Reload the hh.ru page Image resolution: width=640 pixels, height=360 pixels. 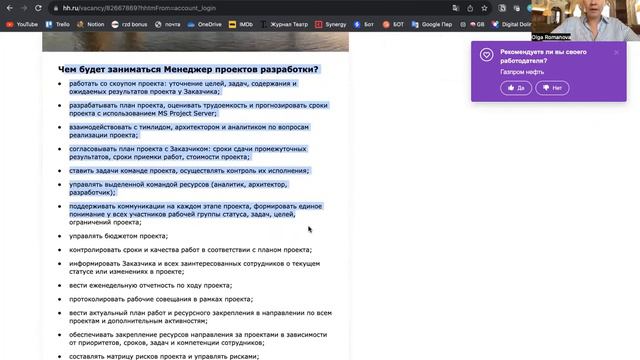coord(38,8)
